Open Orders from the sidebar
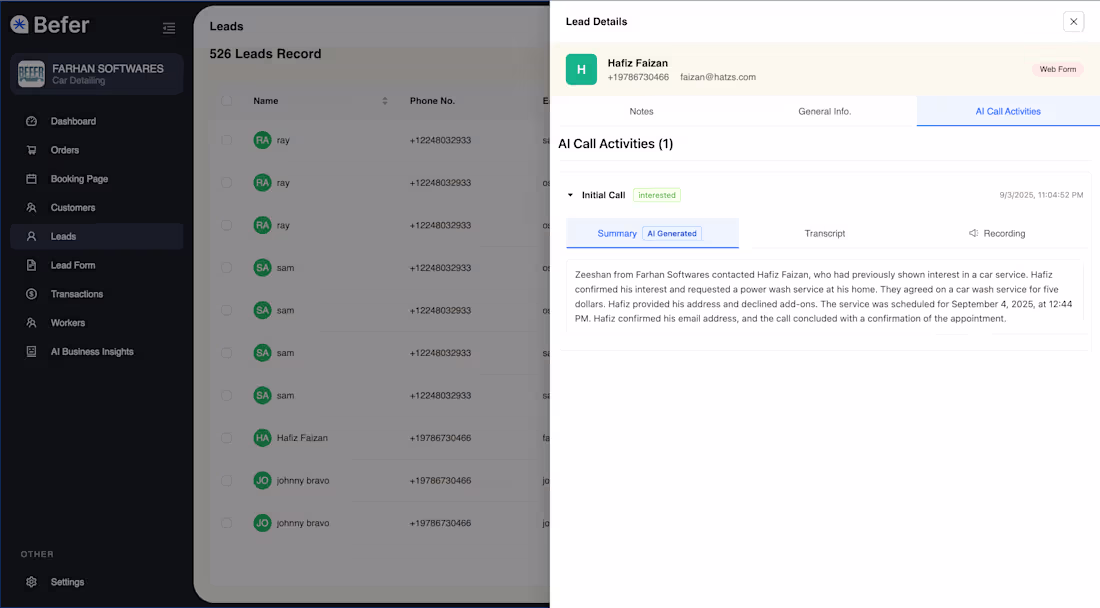The image size is (1100, 608). click(97, 150)
